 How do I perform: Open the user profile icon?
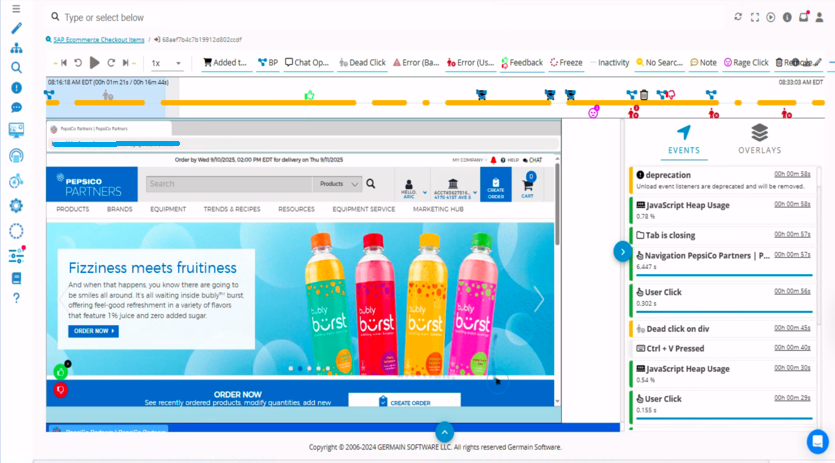pos(820,17)
